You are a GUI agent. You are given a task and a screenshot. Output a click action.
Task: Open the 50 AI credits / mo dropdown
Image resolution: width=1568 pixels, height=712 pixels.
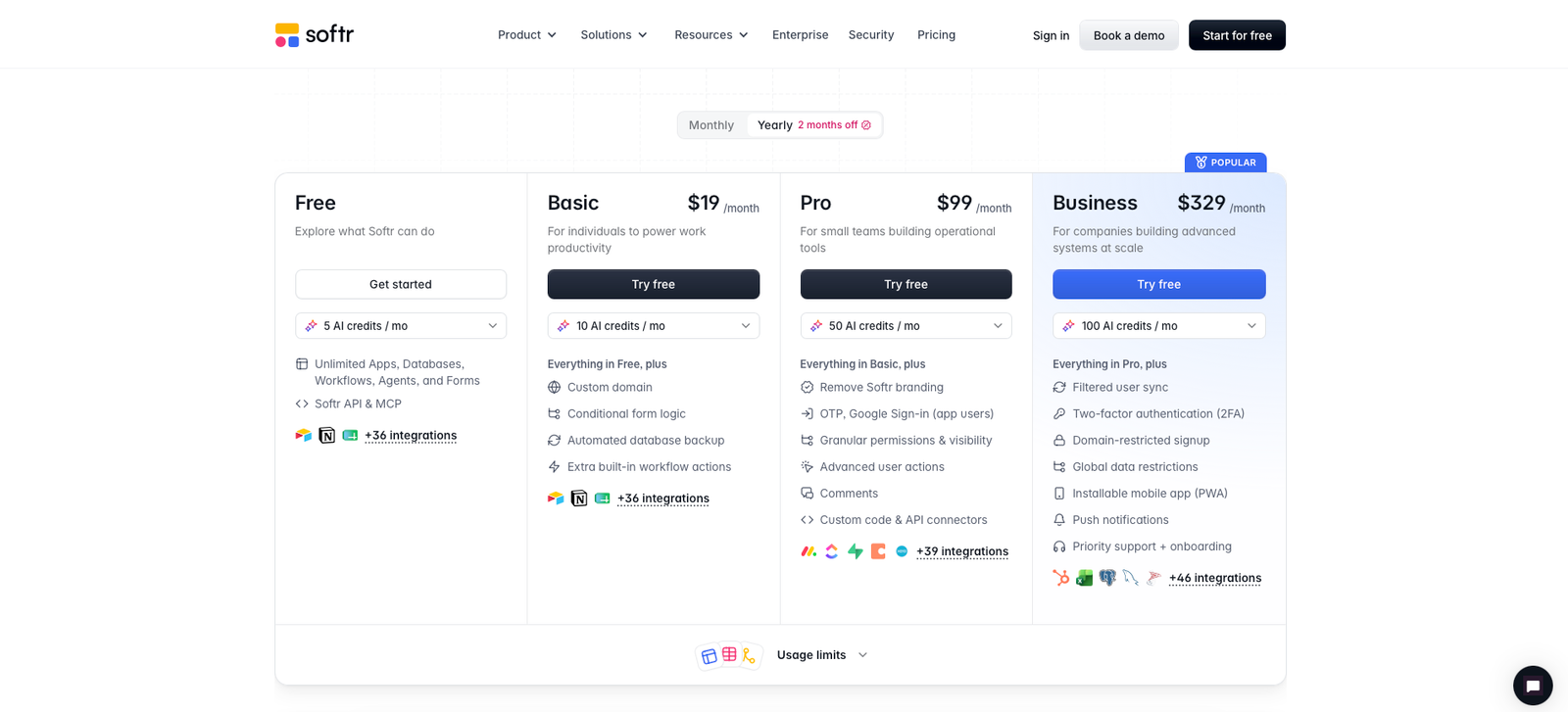click(906, 326)
